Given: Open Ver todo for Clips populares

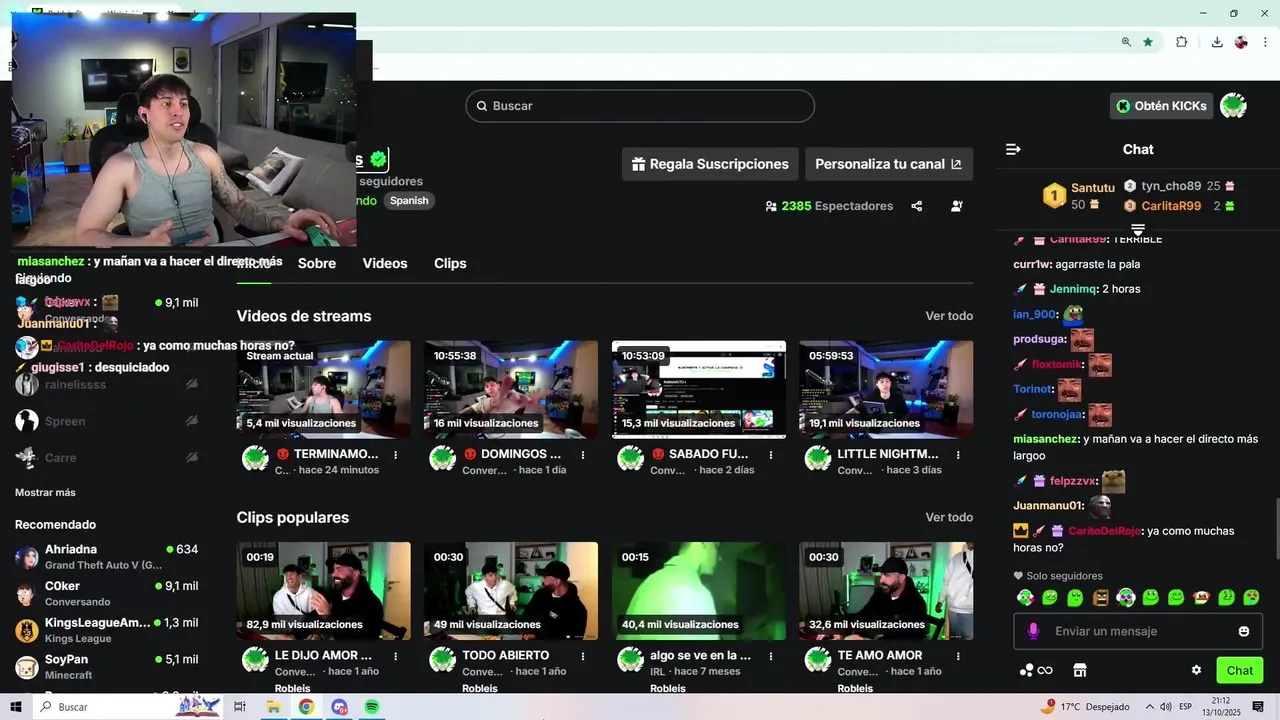Looking at the screenshot, I should 949,517.
